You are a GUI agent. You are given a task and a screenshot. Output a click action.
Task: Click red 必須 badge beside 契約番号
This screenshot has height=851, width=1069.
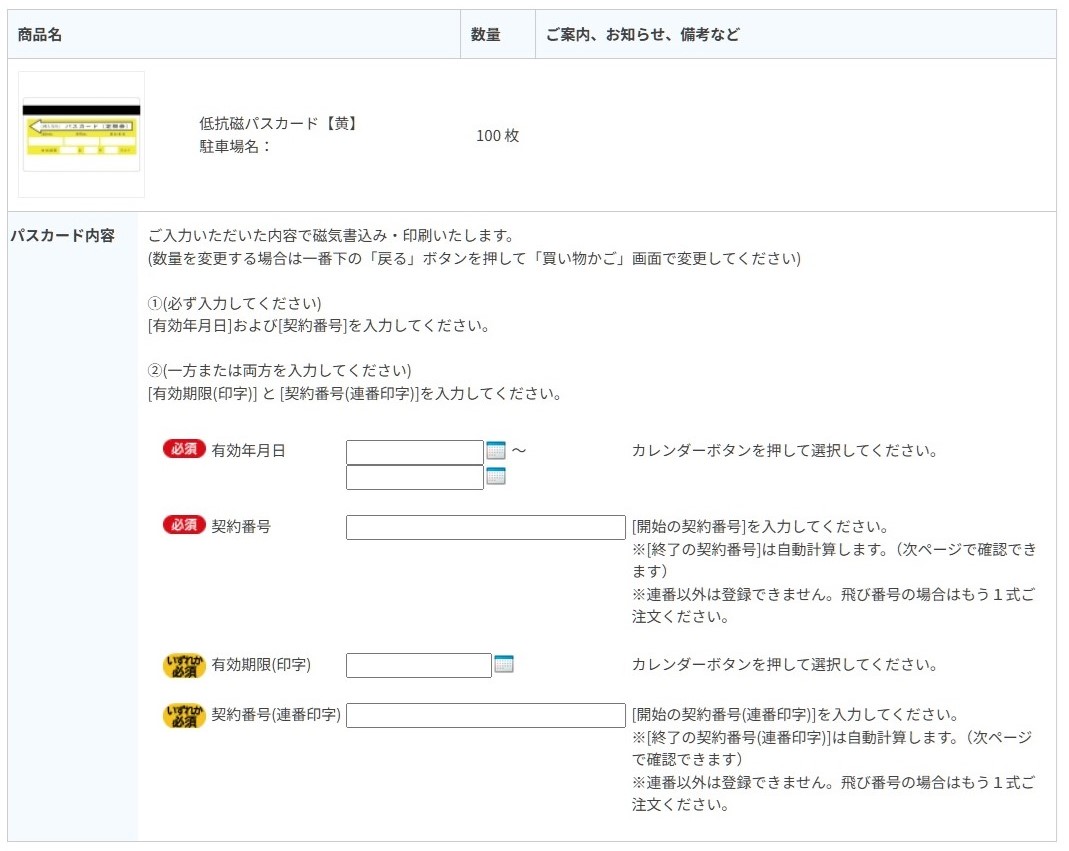click(184, 525)
